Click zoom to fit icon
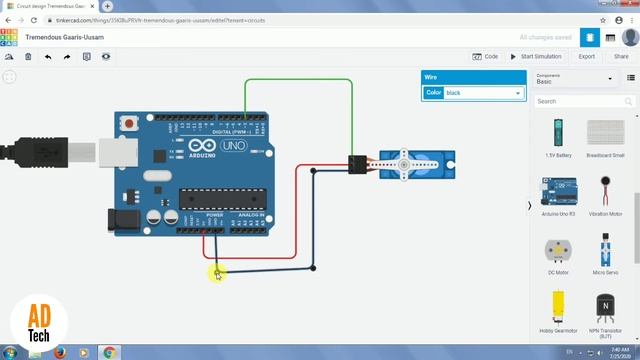This screenshot has height=360, width=640. [9, 77]
